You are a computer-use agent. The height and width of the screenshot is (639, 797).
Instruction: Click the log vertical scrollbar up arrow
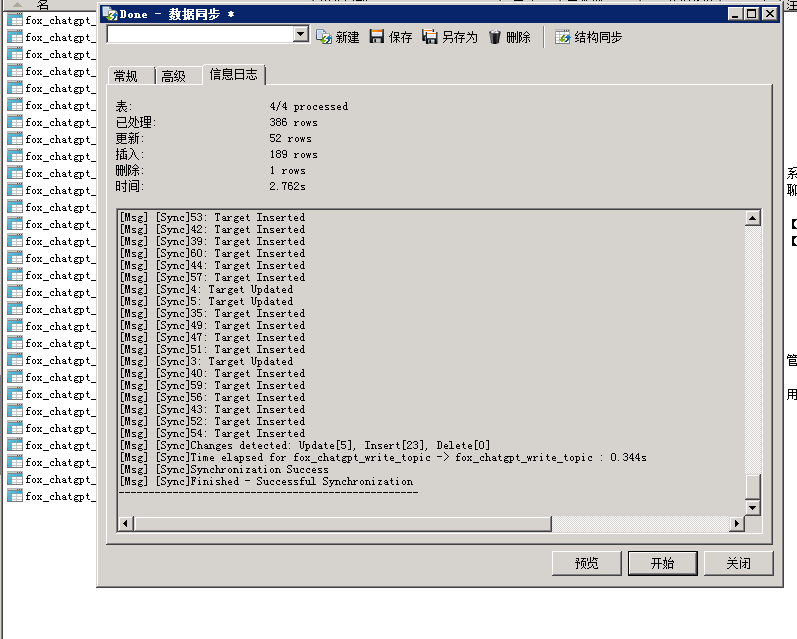(x=753, y=218)
